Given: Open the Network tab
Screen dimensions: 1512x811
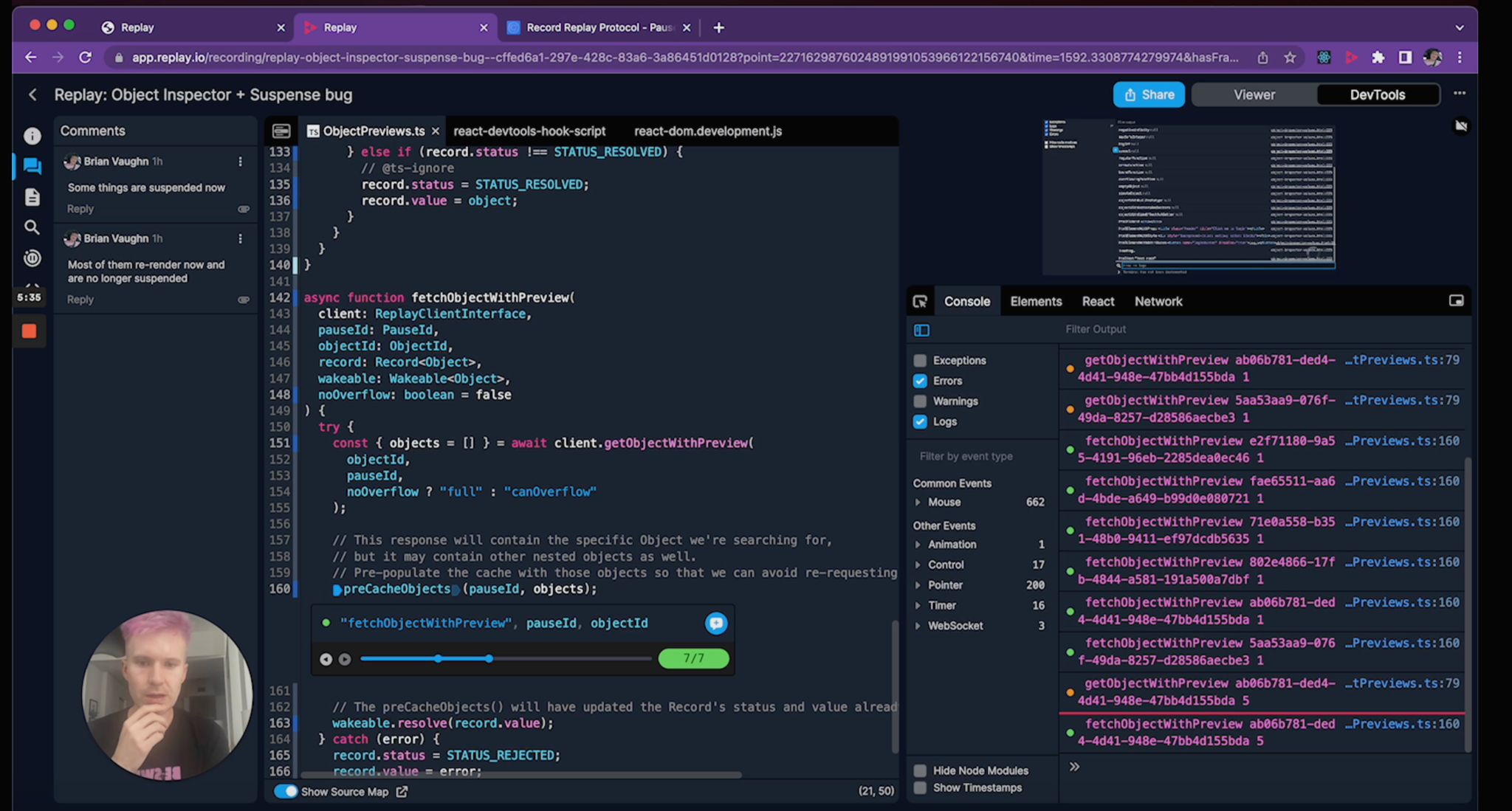Looking at the screenshot, I should (x=1158, y=301).
